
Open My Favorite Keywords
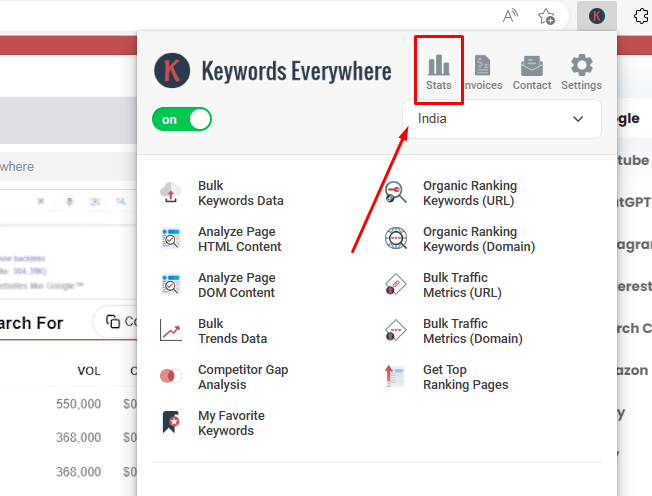click(231, 423)
